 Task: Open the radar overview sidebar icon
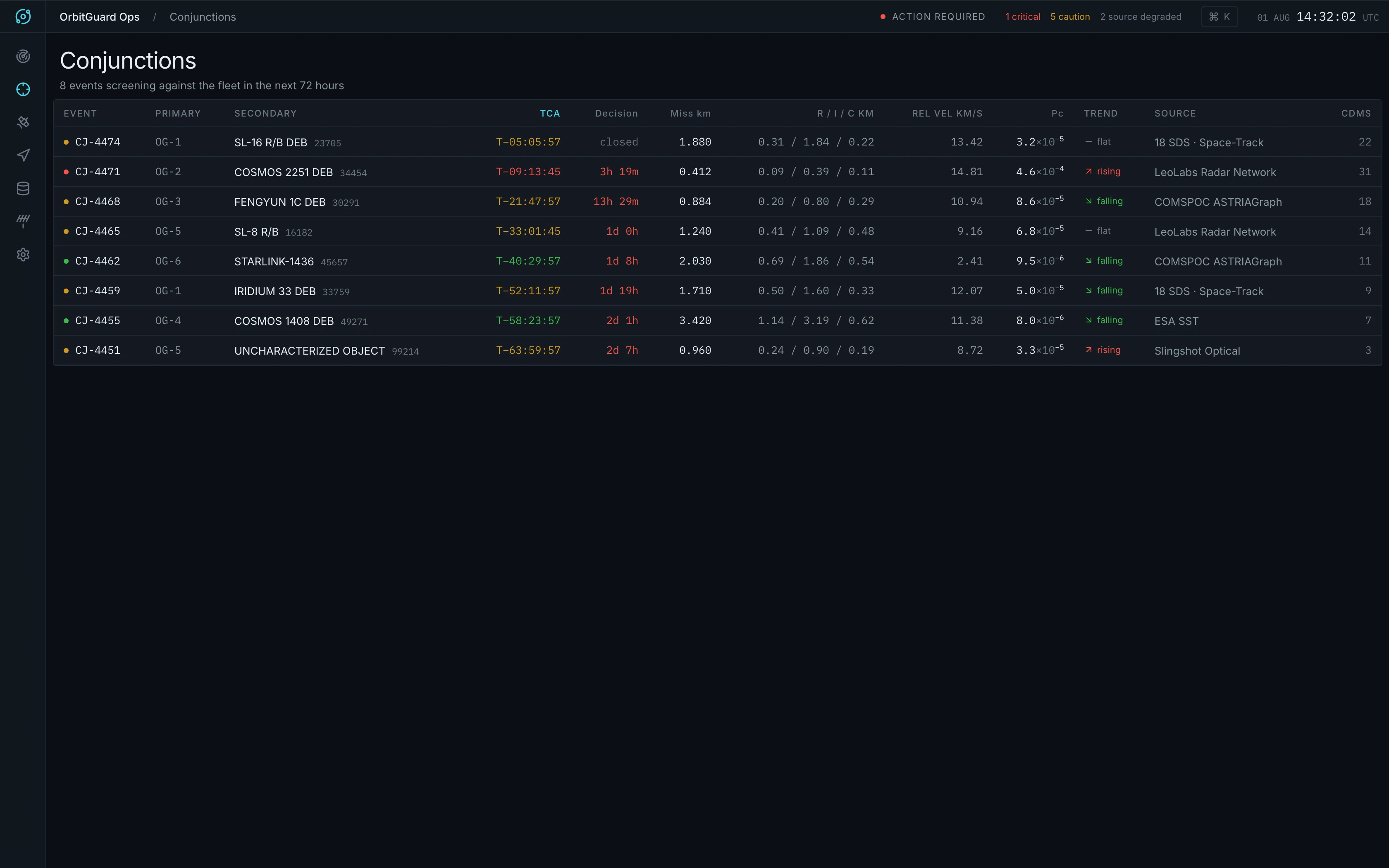point(23,56)
